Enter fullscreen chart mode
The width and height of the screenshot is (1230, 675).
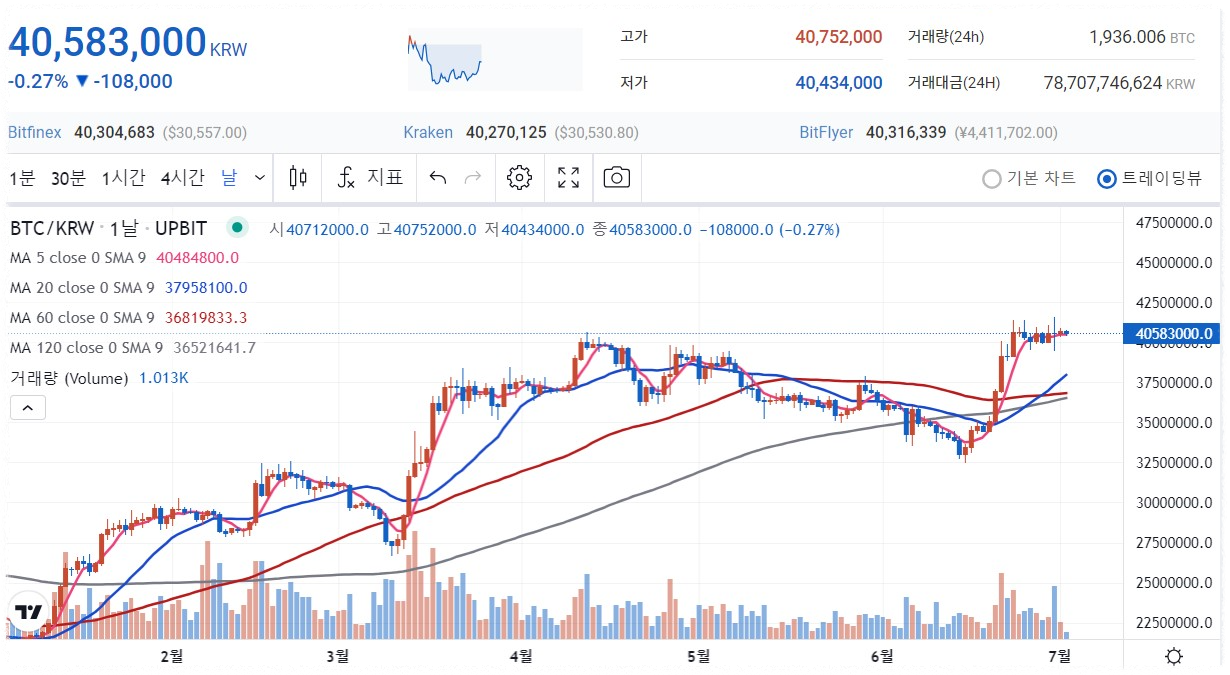click(x=568, y=177)
